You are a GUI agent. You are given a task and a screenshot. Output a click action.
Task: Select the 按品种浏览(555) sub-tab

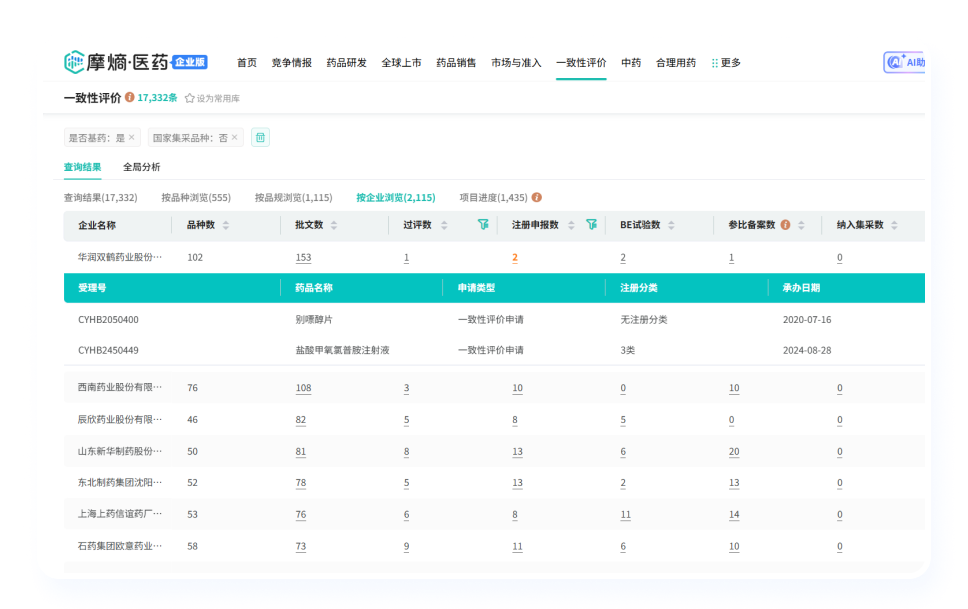pyautogui.click(x=196, y=198)
